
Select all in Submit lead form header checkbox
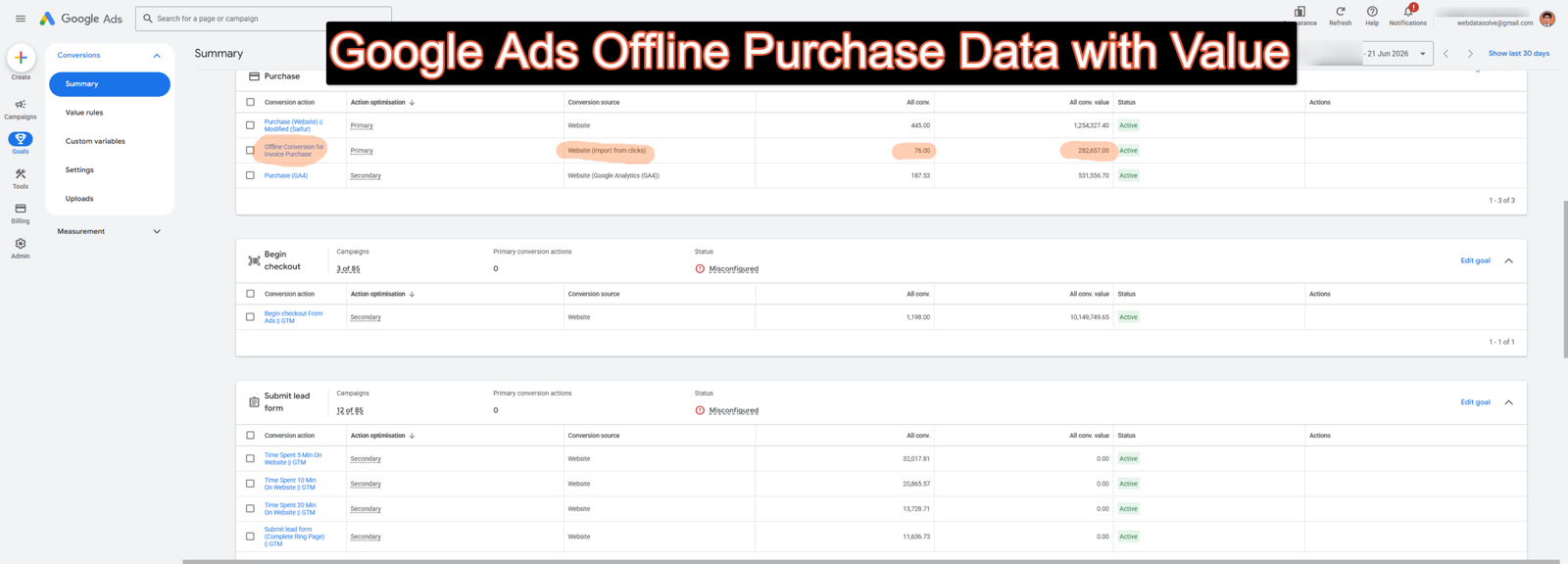(x=250, y=436)
